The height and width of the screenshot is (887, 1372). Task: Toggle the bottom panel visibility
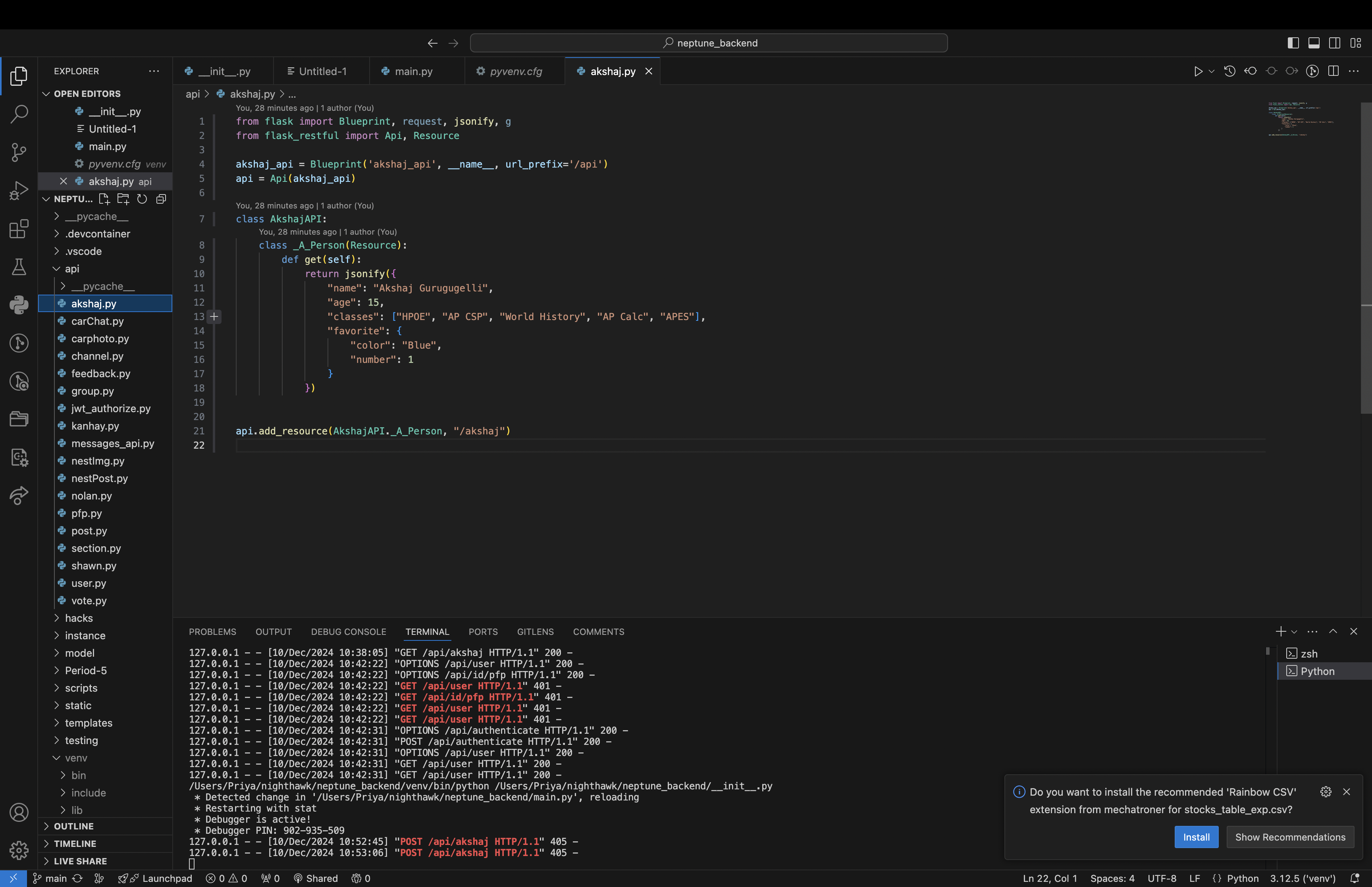[x=1314, y=43]
